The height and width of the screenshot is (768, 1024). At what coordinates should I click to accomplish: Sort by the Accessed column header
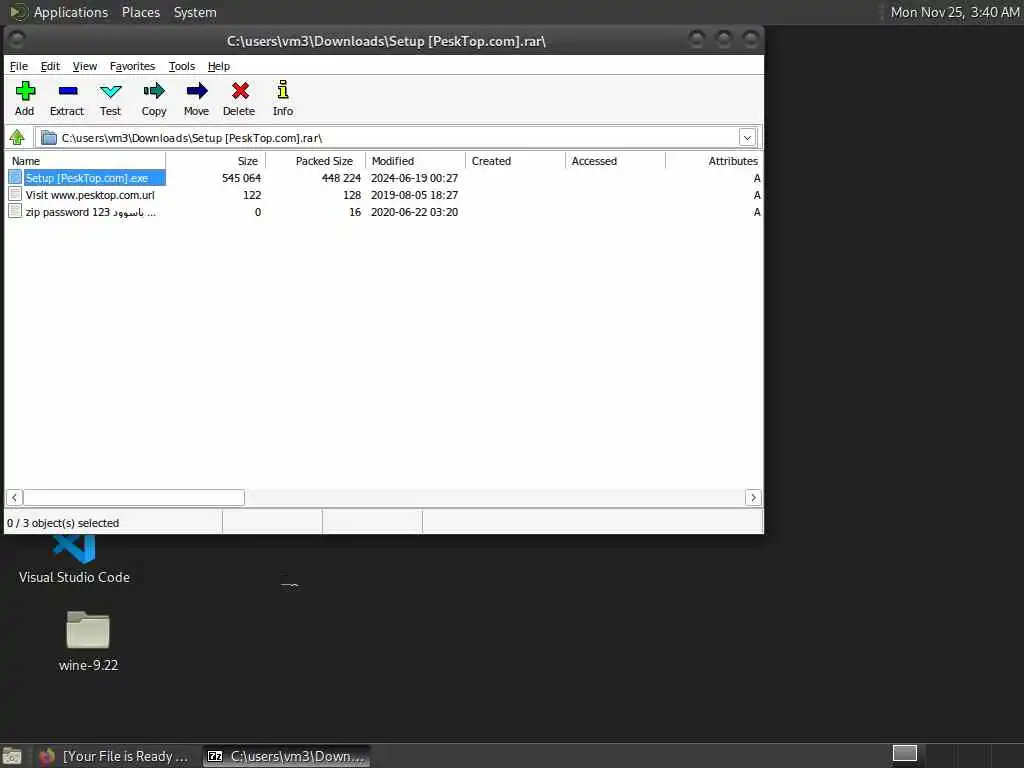coord(615,161)
